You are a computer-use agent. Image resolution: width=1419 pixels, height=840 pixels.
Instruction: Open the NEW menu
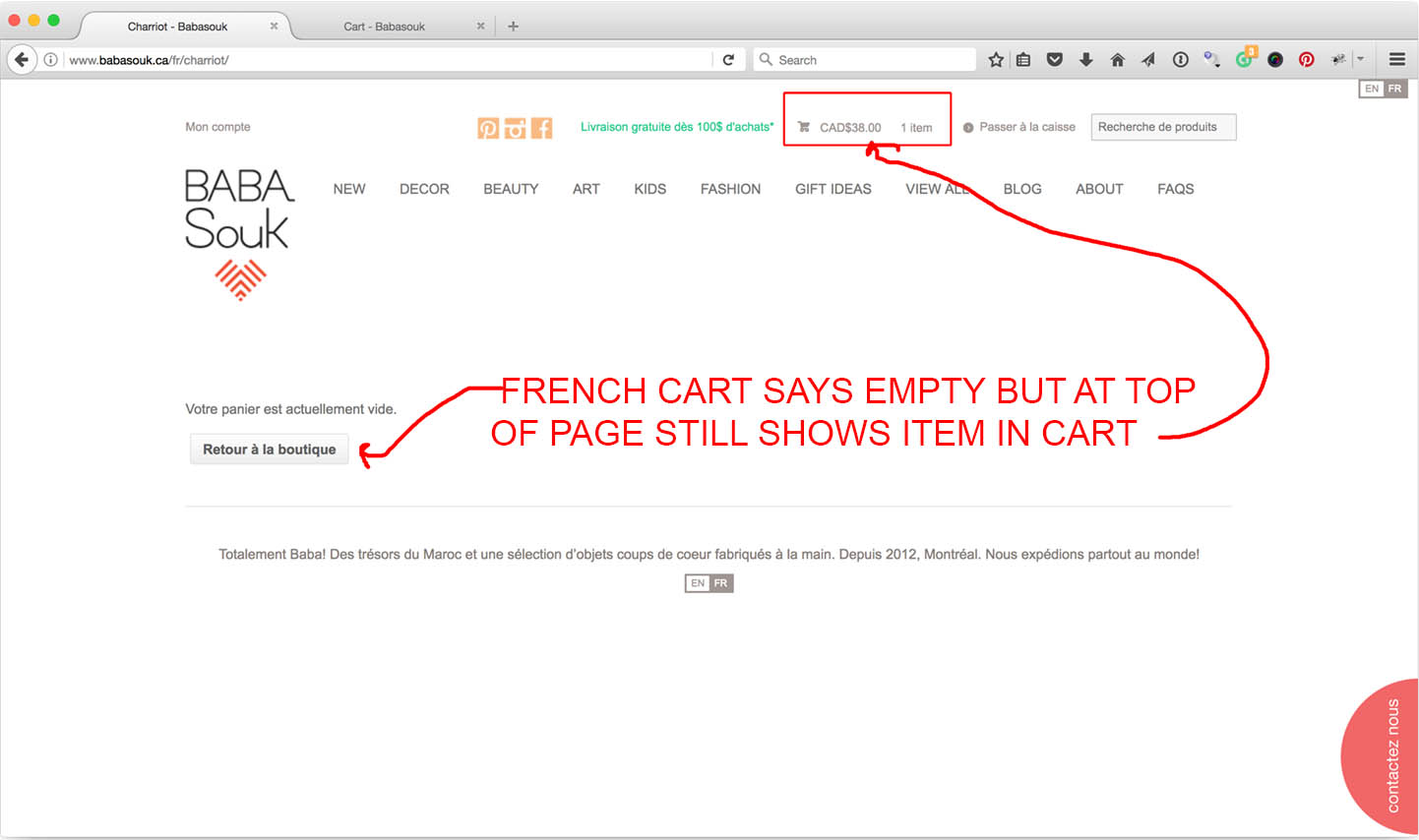[x=349, y=189]
